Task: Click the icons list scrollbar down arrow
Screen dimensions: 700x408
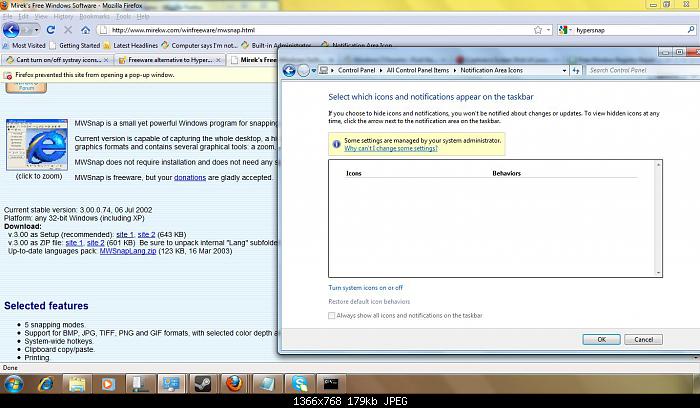Action: pyautogui.click(x=658, y=272)
